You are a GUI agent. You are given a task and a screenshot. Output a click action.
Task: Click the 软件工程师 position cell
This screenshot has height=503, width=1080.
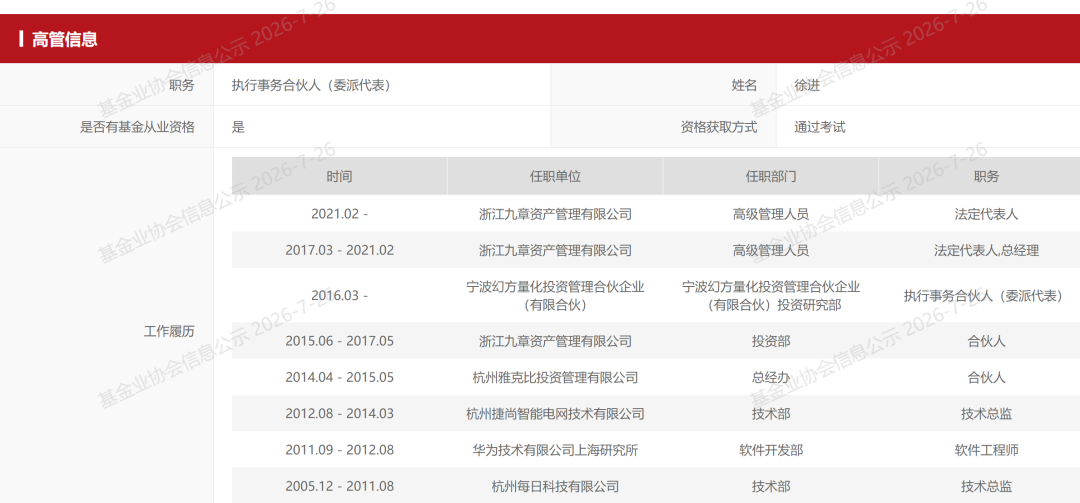coord(986,450)
